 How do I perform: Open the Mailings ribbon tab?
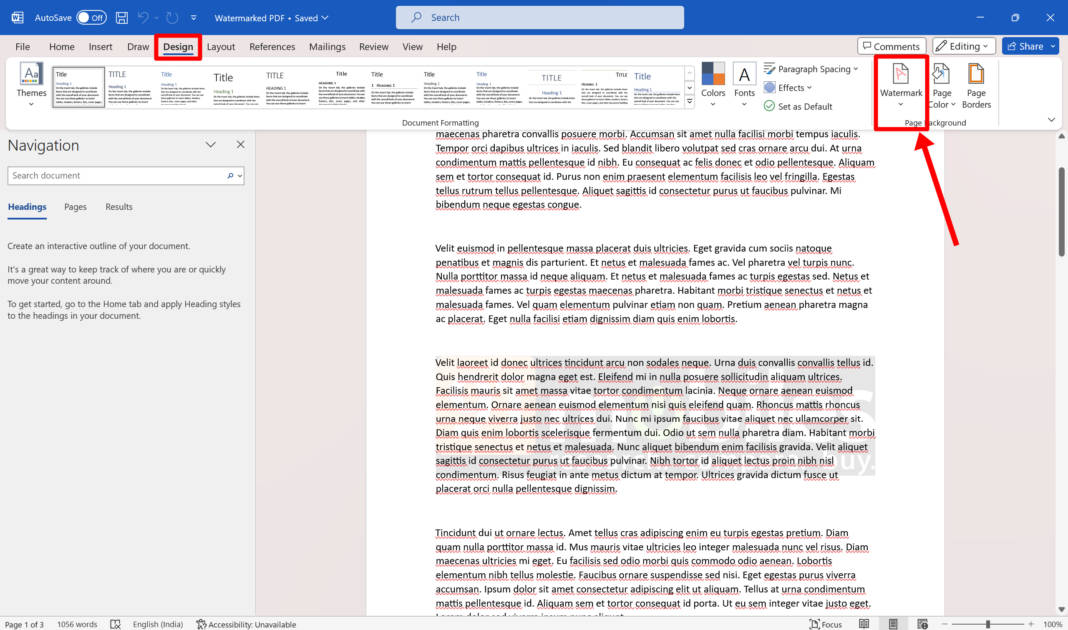tap(326, 46)
